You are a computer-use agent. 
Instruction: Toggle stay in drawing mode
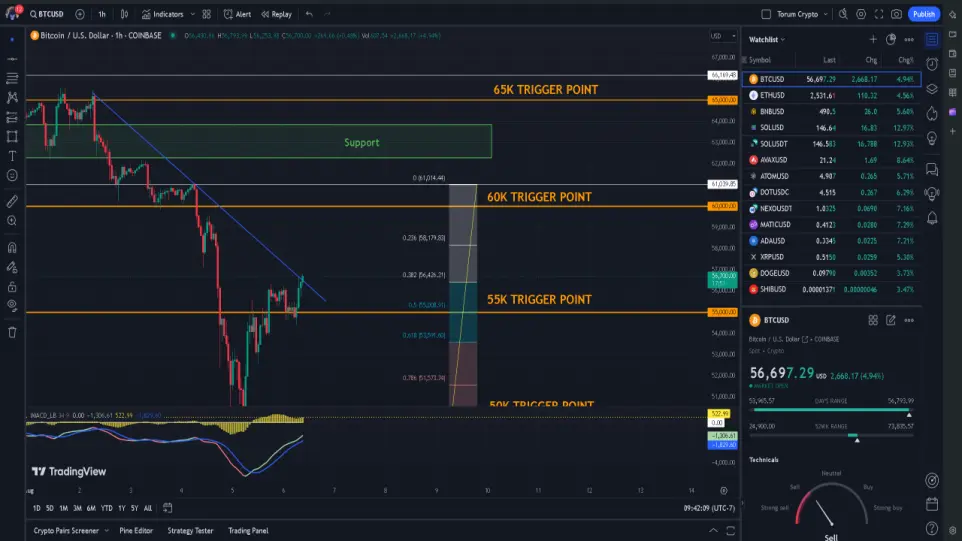pyautogui.click(x=12, y=267)
